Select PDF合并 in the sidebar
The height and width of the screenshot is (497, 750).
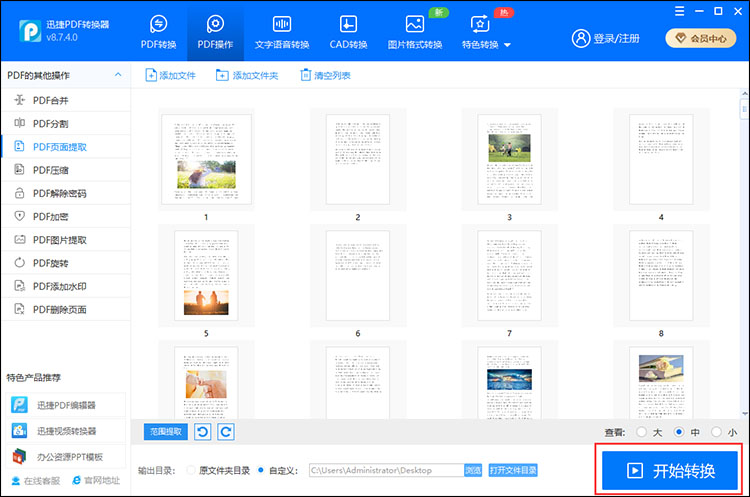(x=66, y=100)
